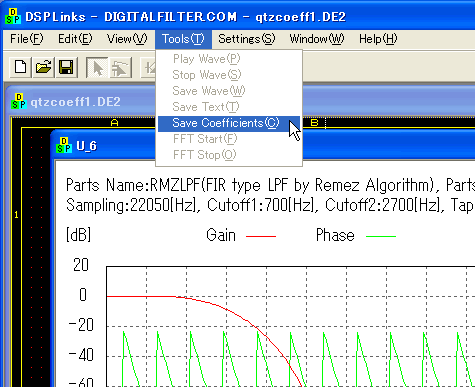Open the Edit(E) menu
475x387 pixels.
pos(75,39)
